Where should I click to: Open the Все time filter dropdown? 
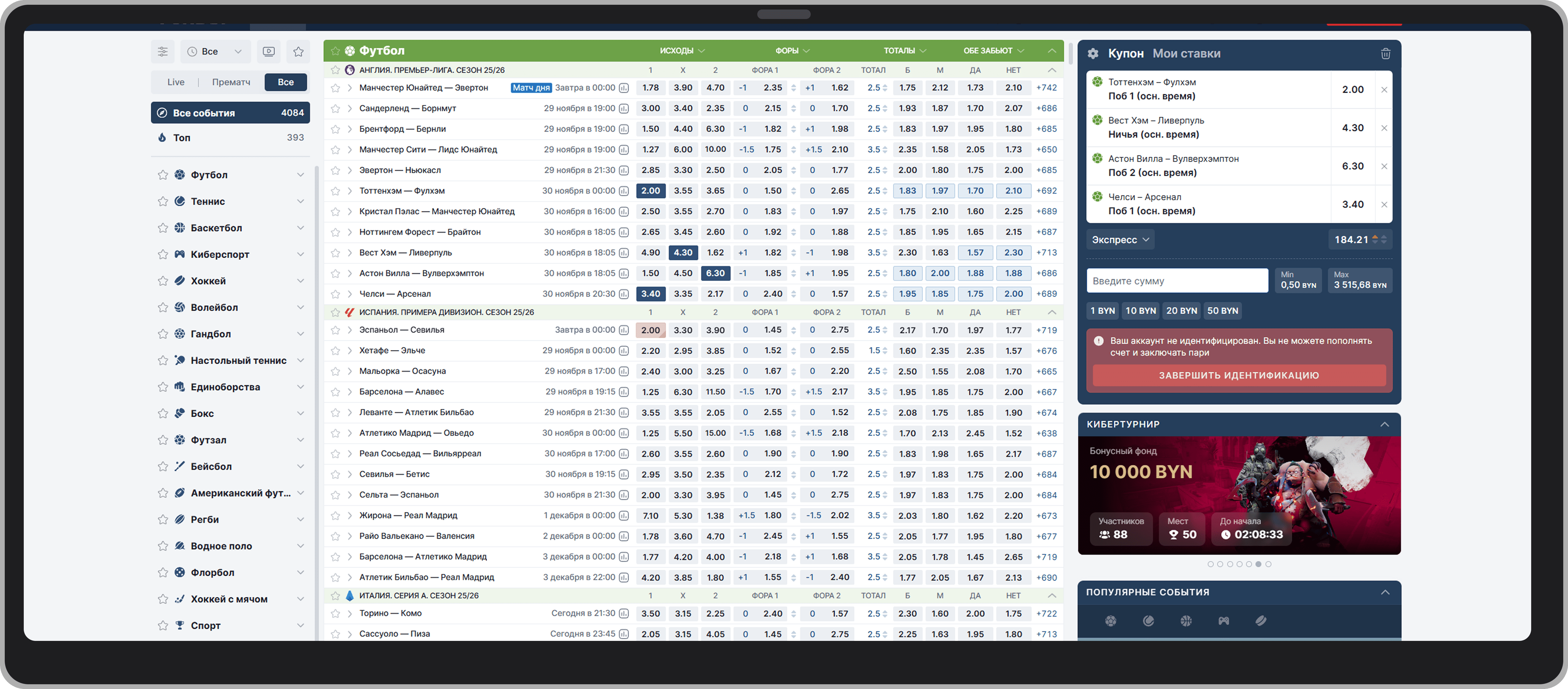tap(215, 52)
